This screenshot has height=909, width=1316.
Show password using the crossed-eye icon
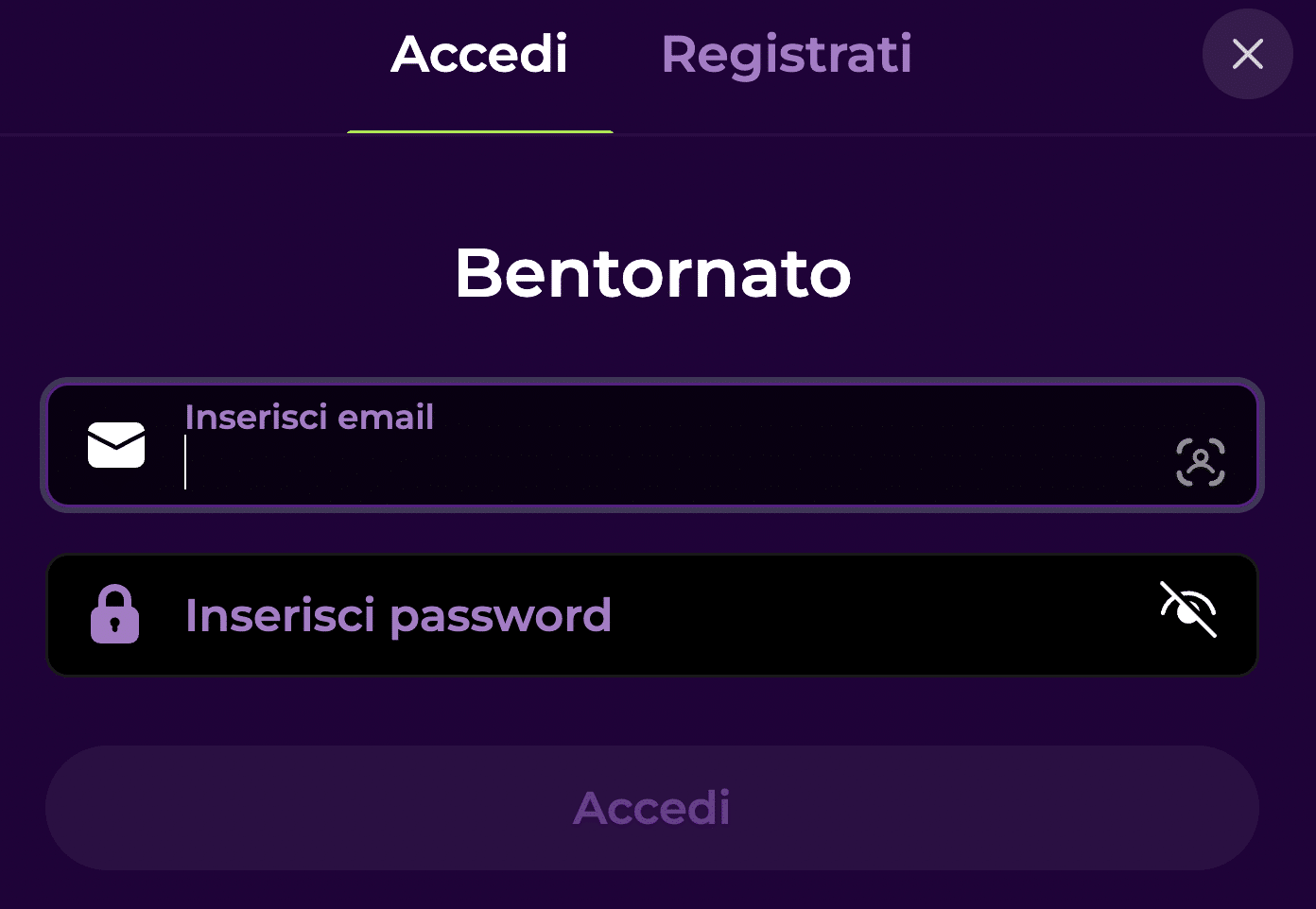1188,609
